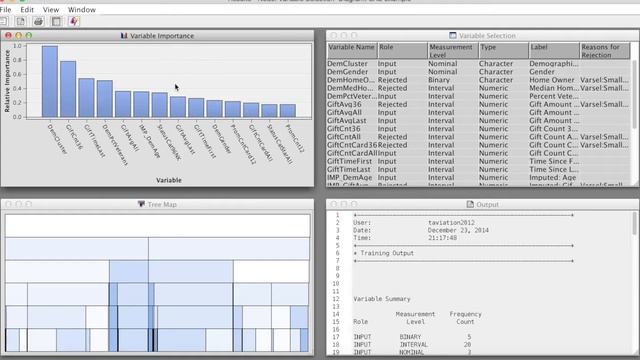640x360 pixels.
Task: Click the 'Imputed: Age' label cell
Action: 553,178
